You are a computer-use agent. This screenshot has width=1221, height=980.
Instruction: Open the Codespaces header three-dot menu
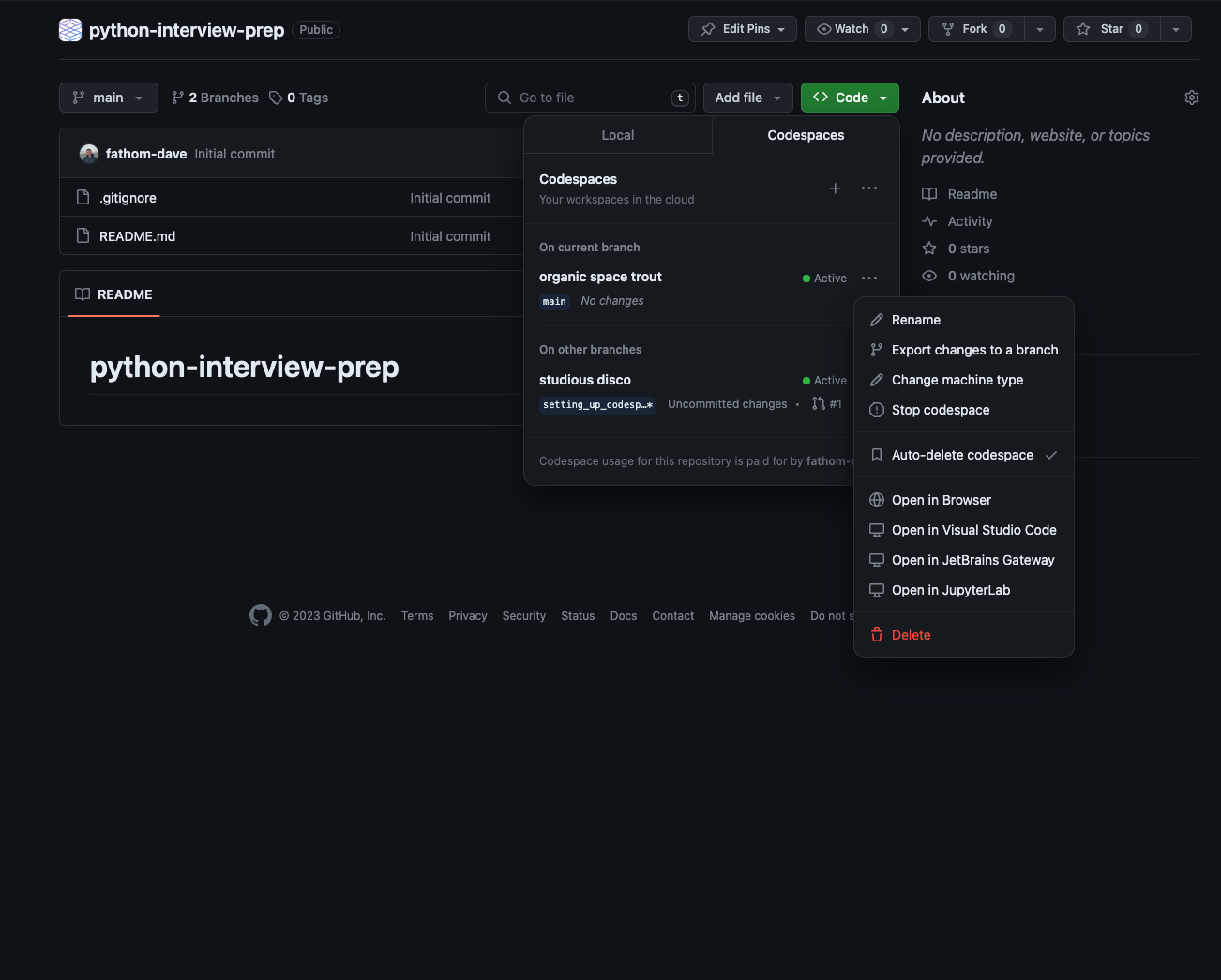869,188
